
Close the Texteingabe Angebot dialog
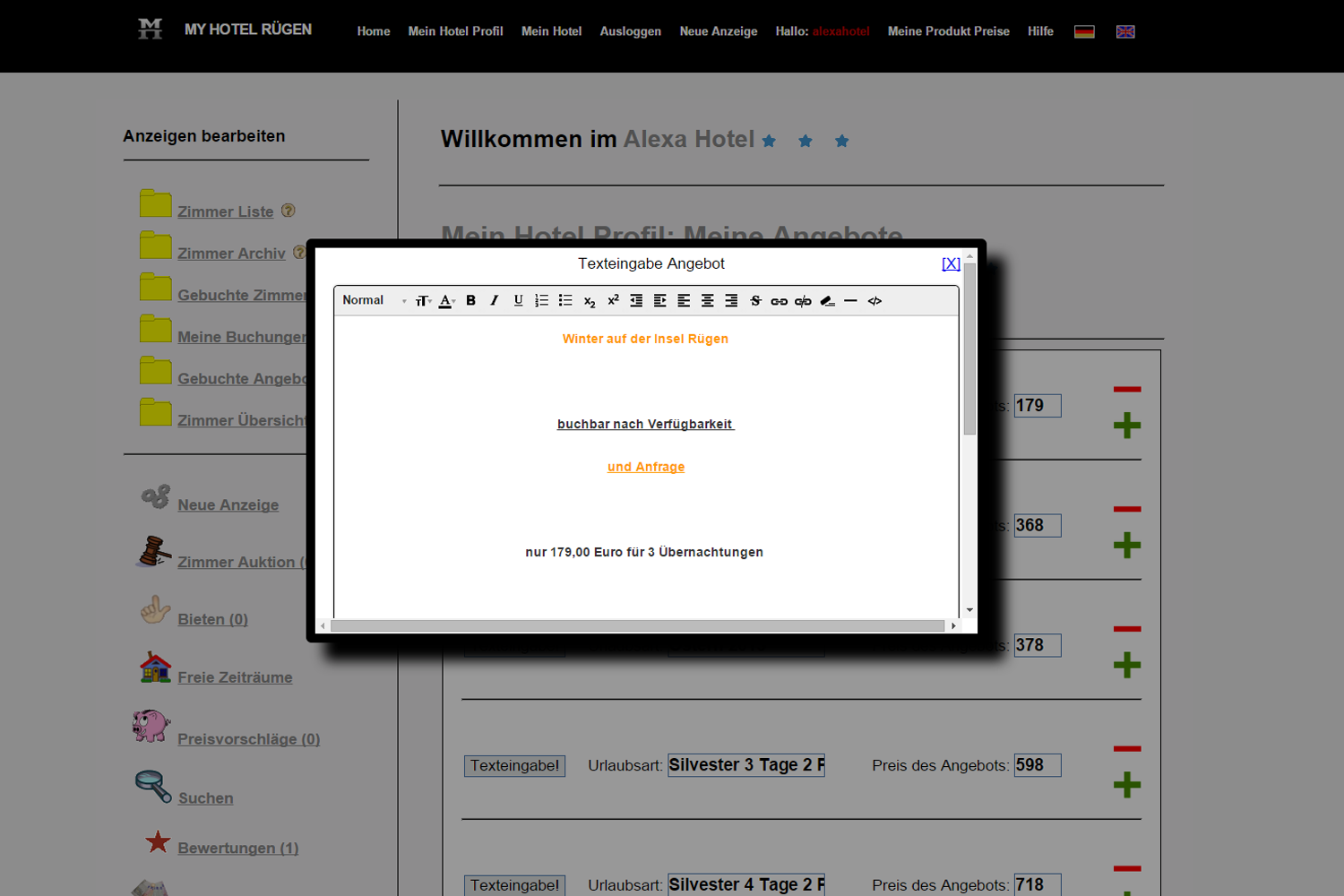click(x=951, y=263)
